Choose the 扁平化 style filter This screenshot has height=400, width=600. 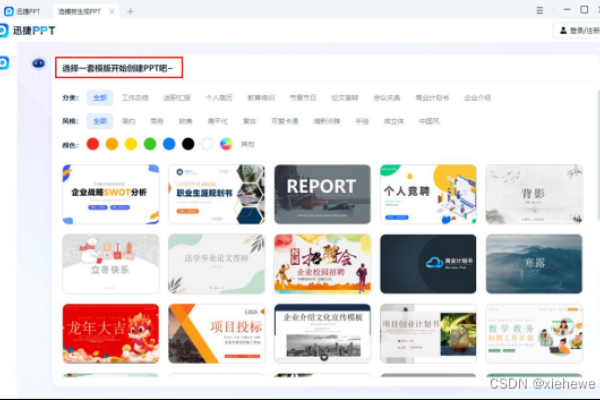pos(217,121)
